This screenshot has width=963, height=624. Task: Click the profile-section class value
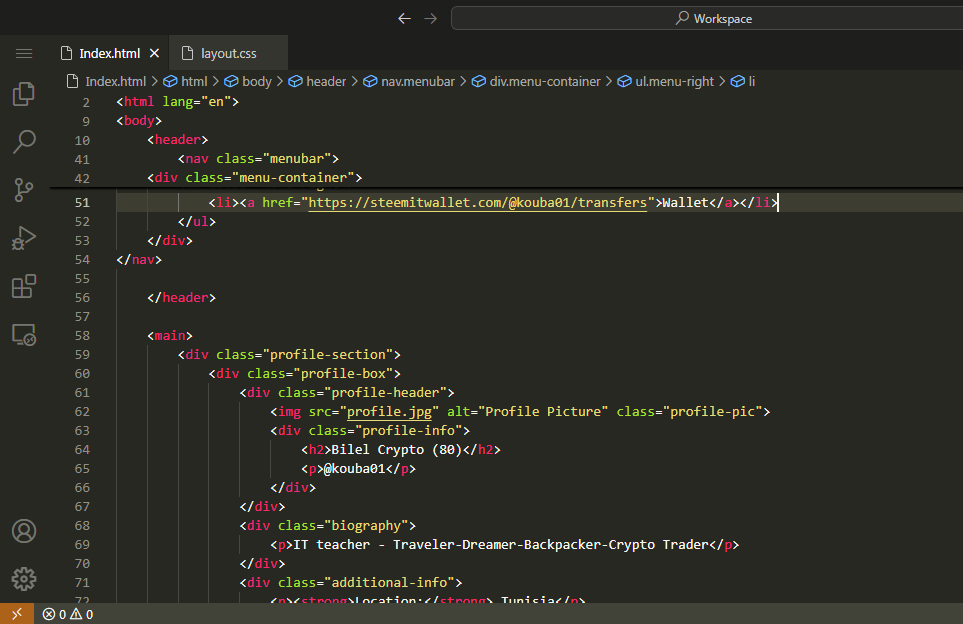(328, 354)
